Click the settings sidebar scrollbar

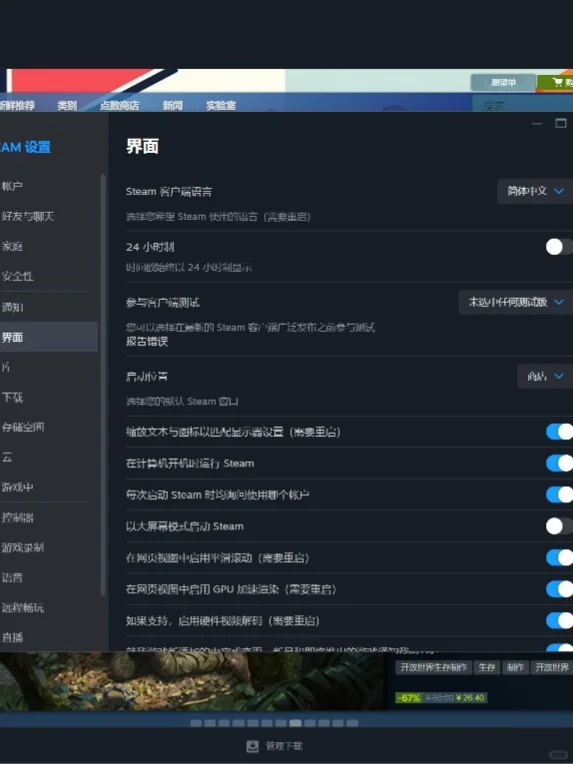point(103,384)
